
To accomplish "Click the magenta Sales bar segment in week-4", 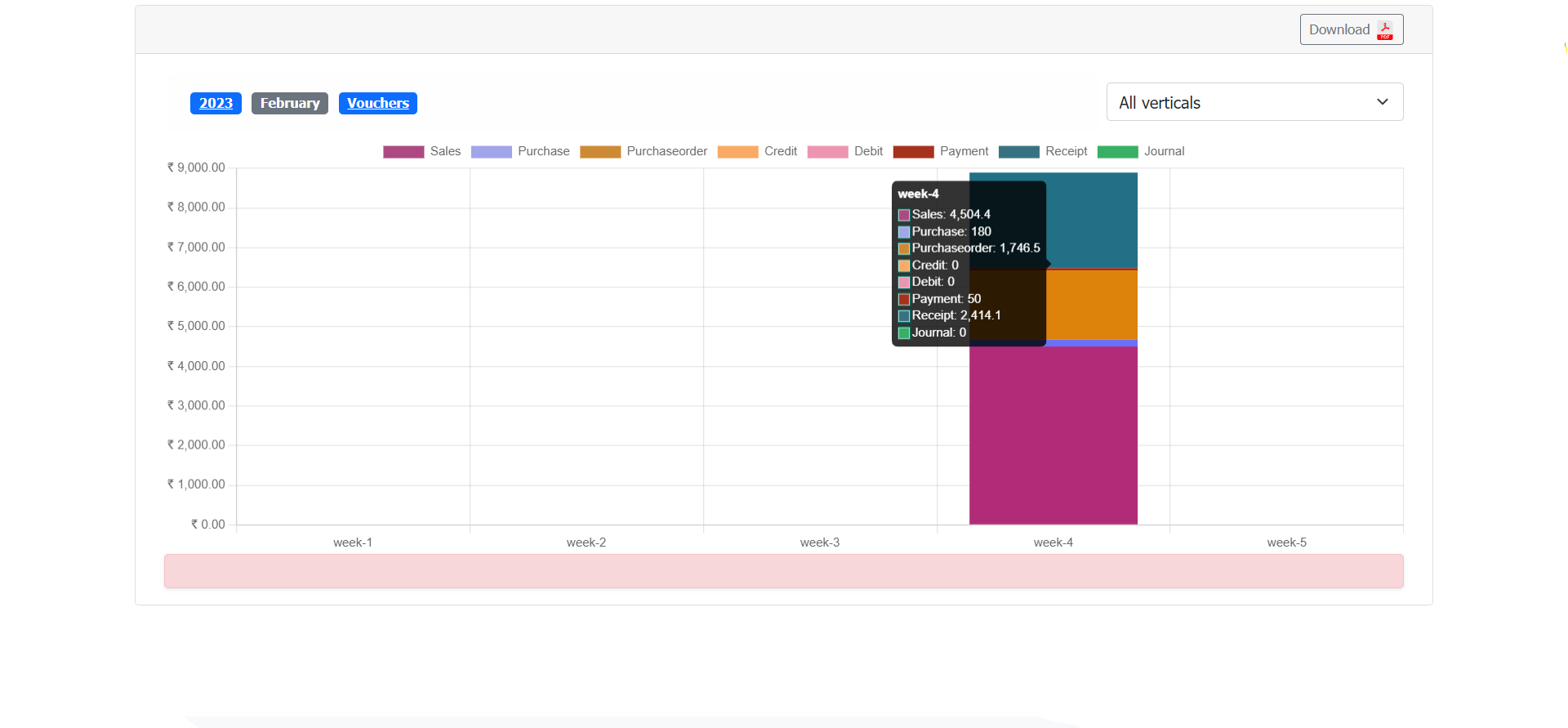I will tap(1053, 435).
